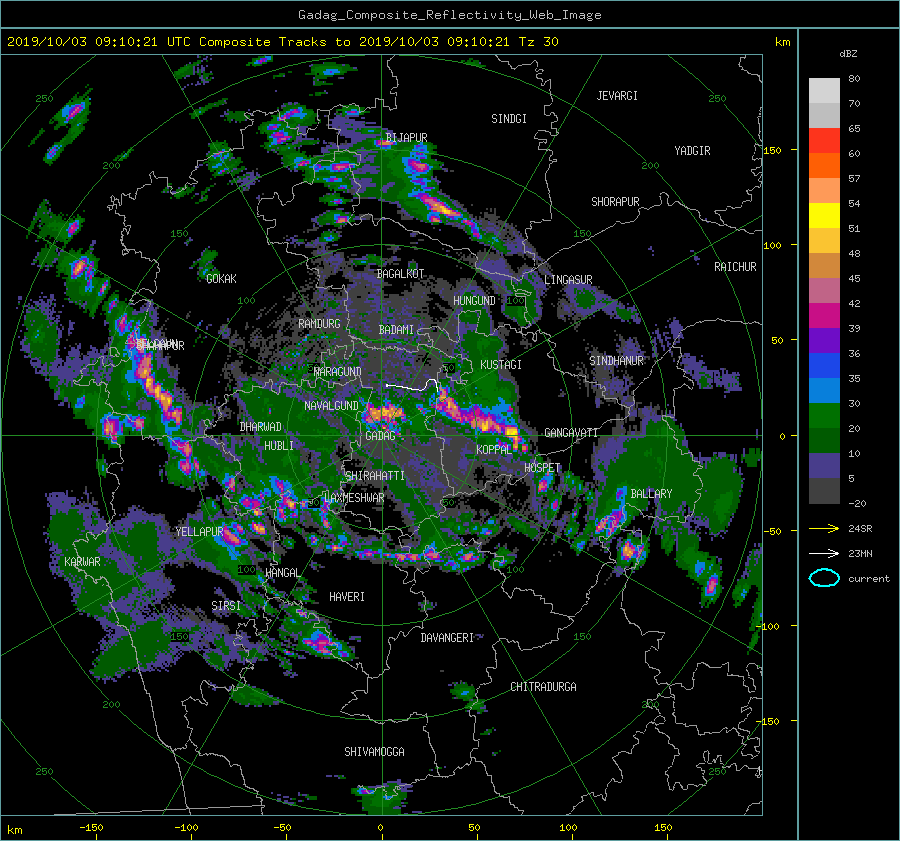Click the GADAG radar site label
The width and height of the screenshot is (900, 841).
[380, 436]
